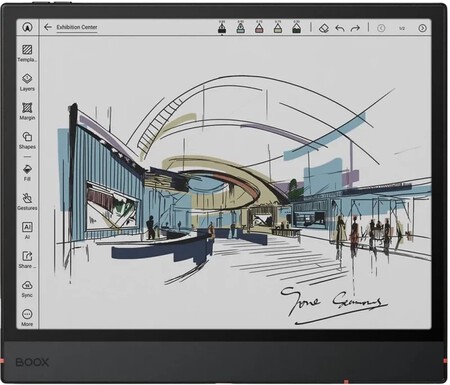Viewport: 450px width, 385px height.
Task: Select the Eraser tool
Action: pos(324,28)
